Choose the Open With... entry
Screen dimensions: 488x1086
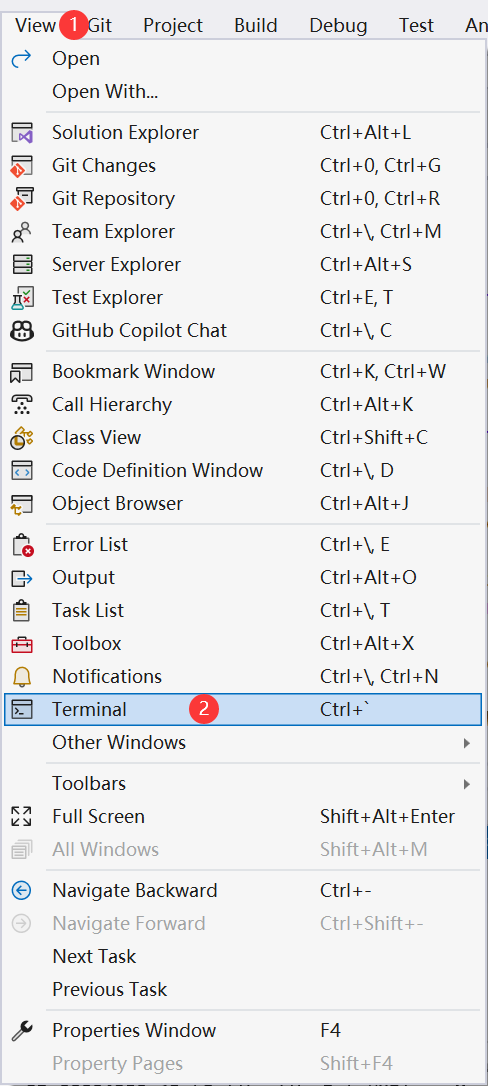click(243, 91)
